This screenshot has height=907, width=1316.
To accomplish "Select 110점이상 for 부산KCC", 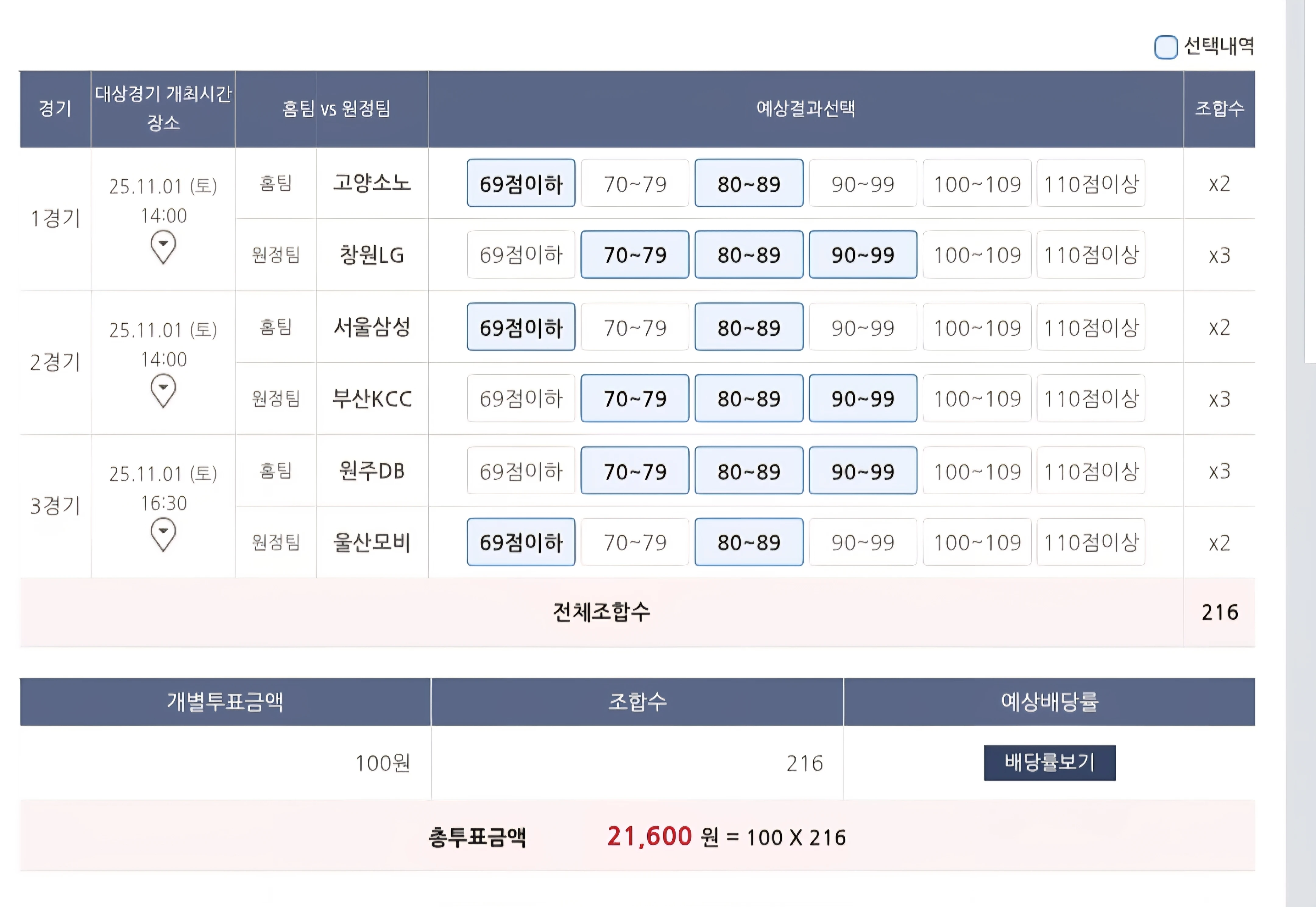I will [x=1091, y=399].
